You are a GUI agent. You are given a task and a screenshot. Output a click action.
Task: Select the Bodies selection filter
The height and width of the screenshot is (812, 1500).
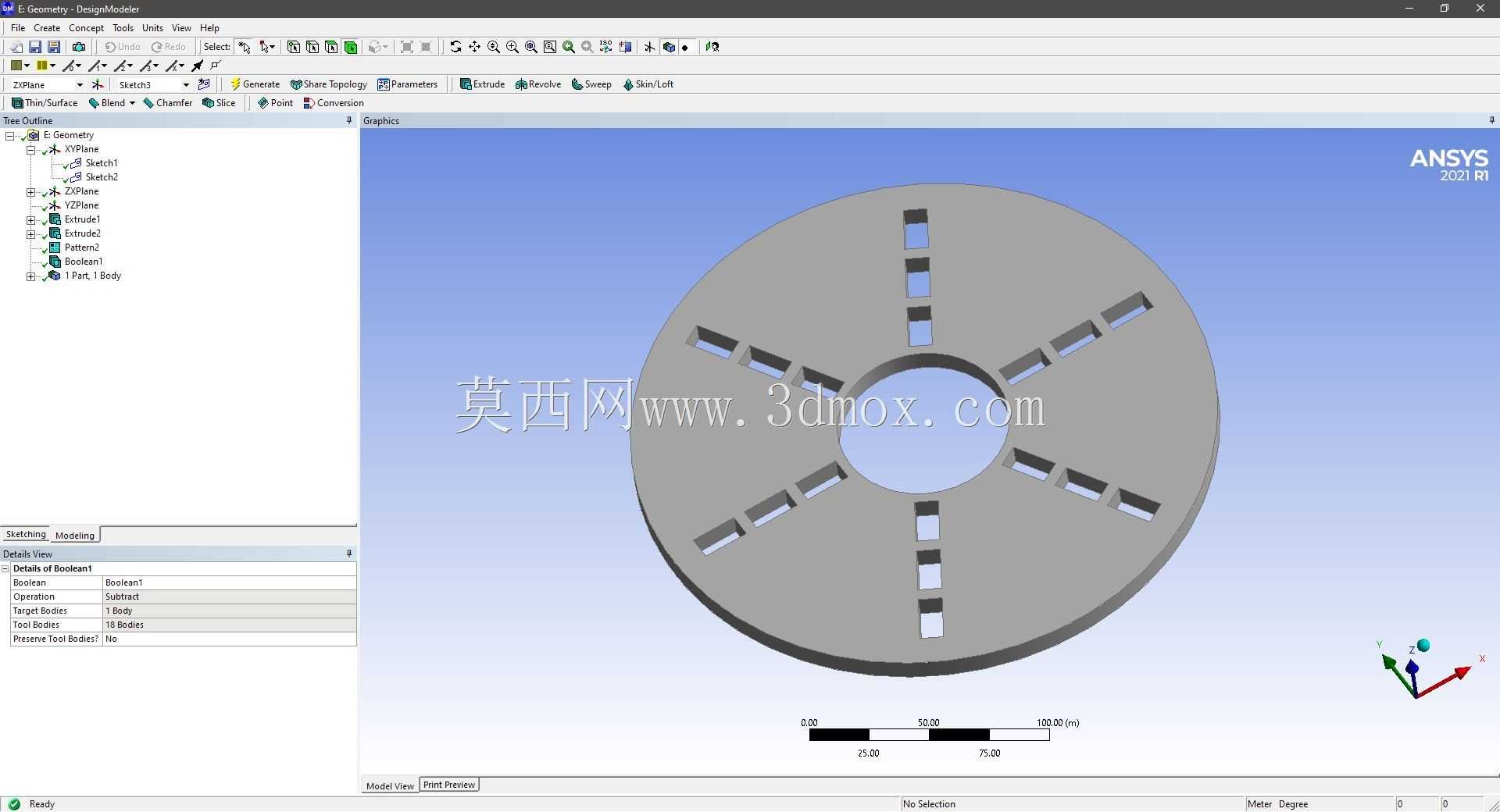pyautogui.click(x=351, y=47)
